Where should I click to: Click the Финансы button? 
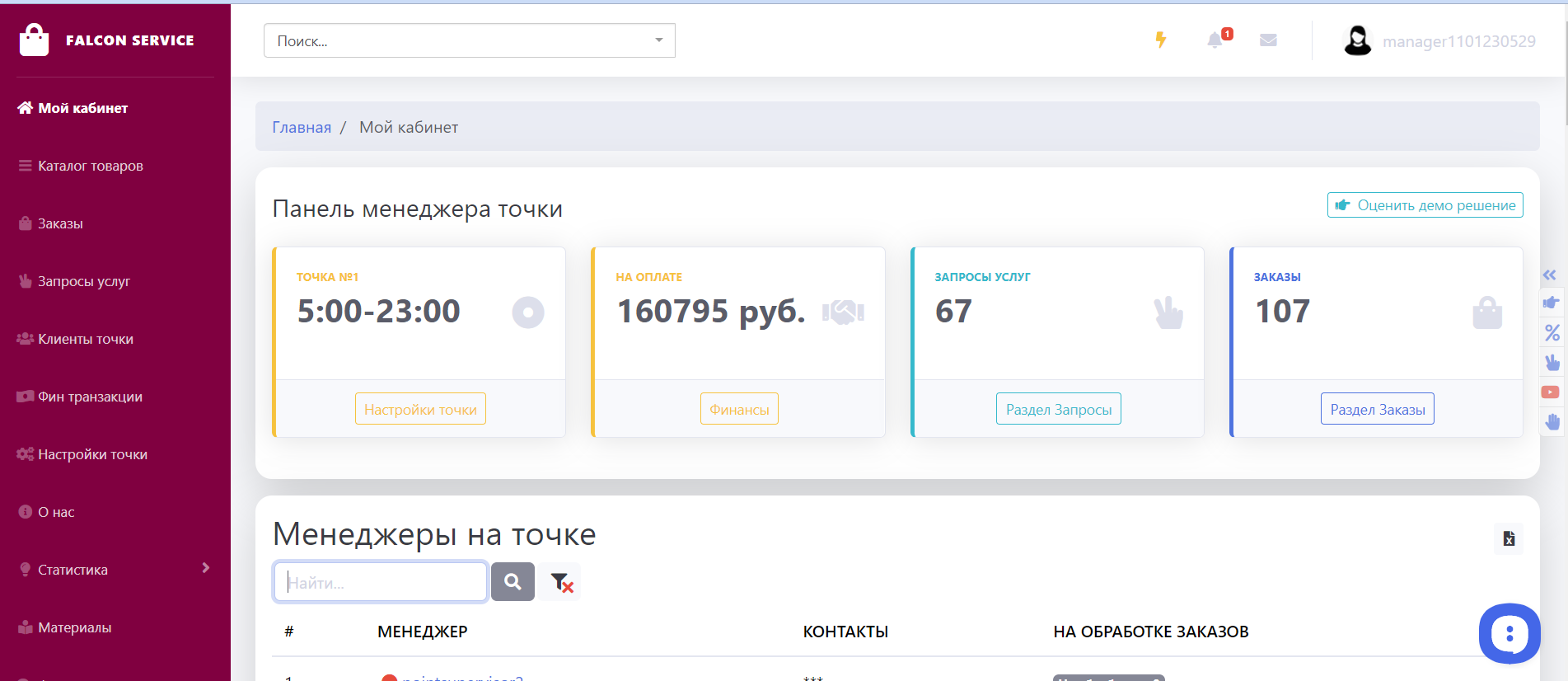pos(739,409)
